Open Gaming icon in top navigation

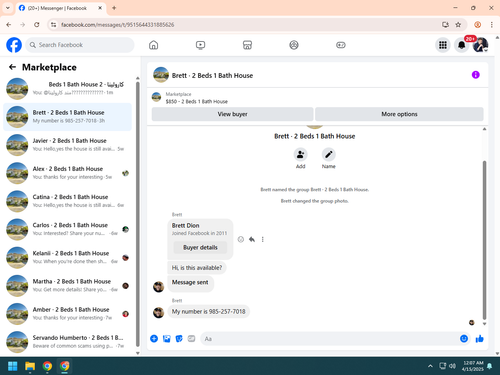tap(341, 45)
